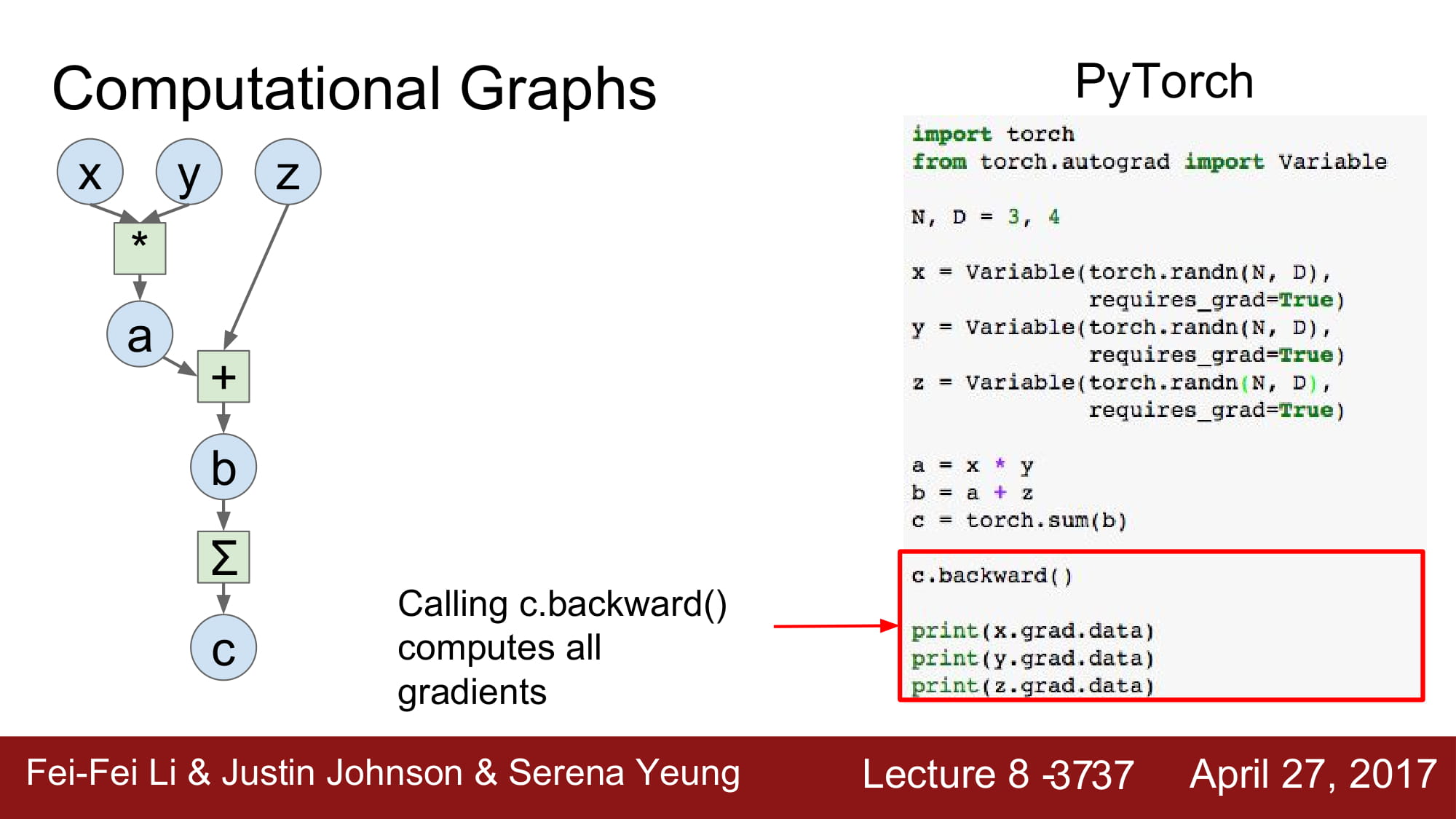This screenshot has height=819, width=1456.
Task: Click the 'print(z.grad.data)' line
Action: [x=1033, y=686]
